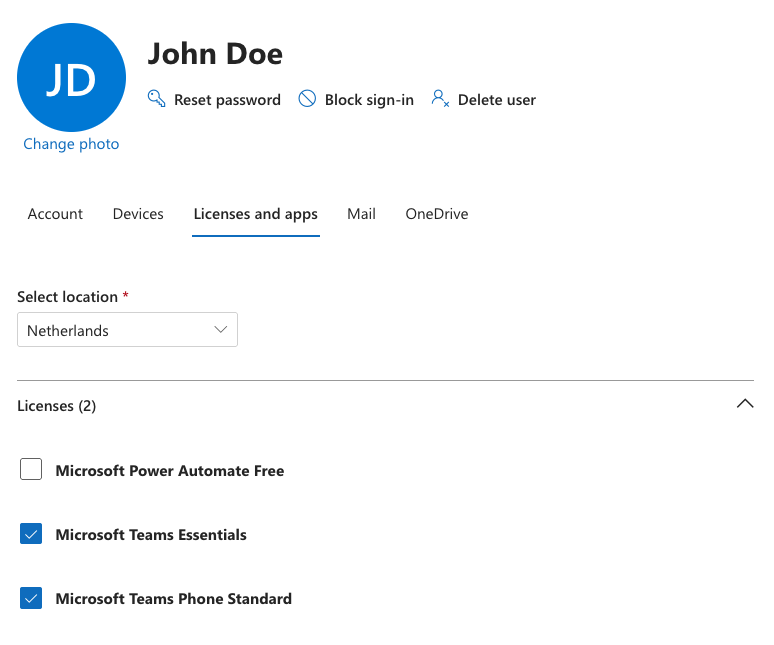This screenshot has width=774, height=645.
Task: Click the John Doe name heading
Action: [x=215, y=53]
